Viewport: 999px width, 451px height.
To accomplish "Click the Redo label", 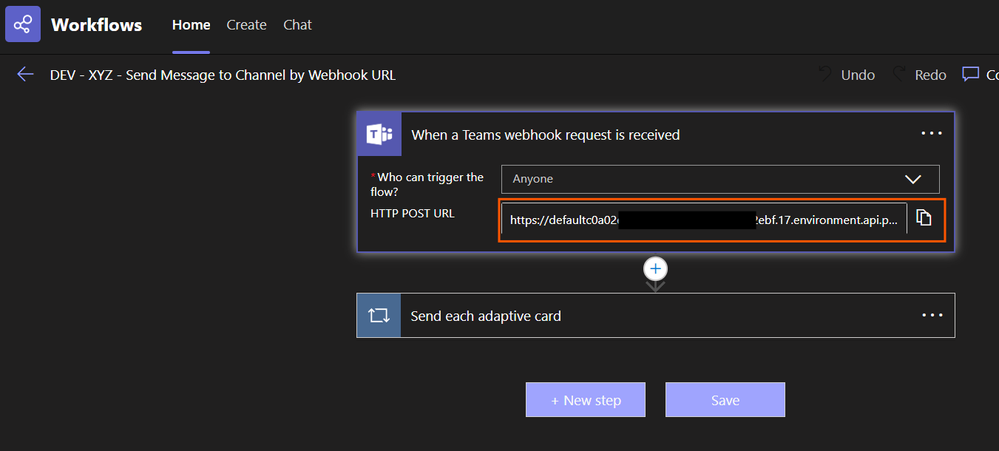I will click(x=930, y=75).
